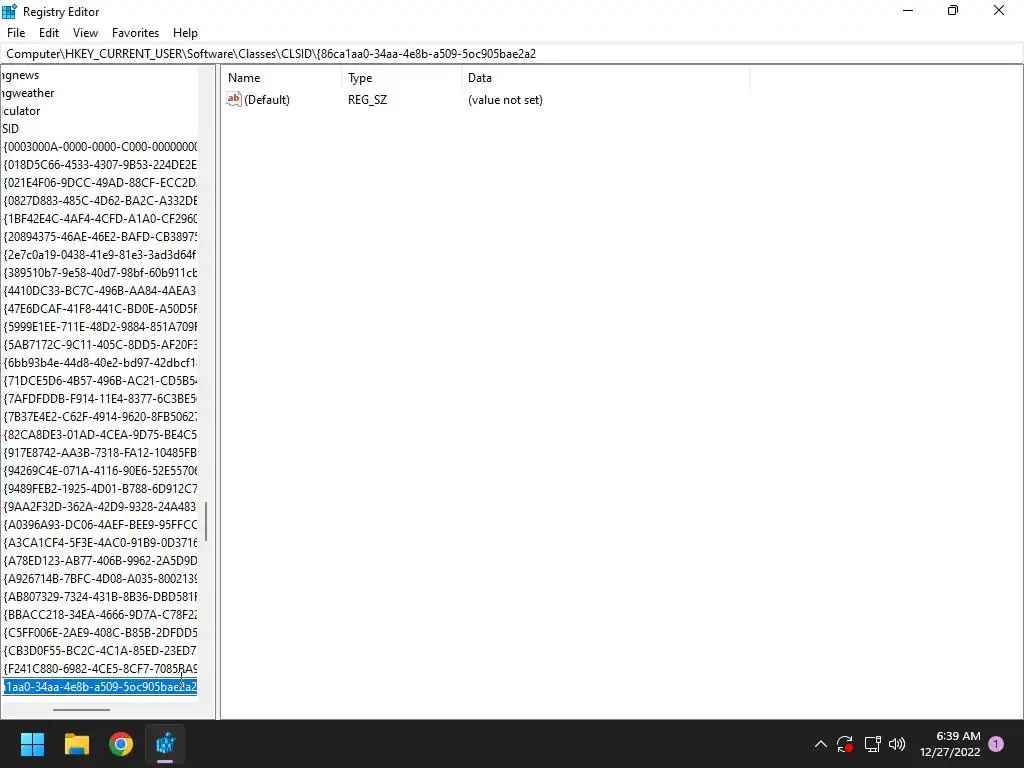Screen dimensions: 1024x768
Task: Select the {4410DC33-BC7C-496B-AA84 key
Action: [100, 291]
